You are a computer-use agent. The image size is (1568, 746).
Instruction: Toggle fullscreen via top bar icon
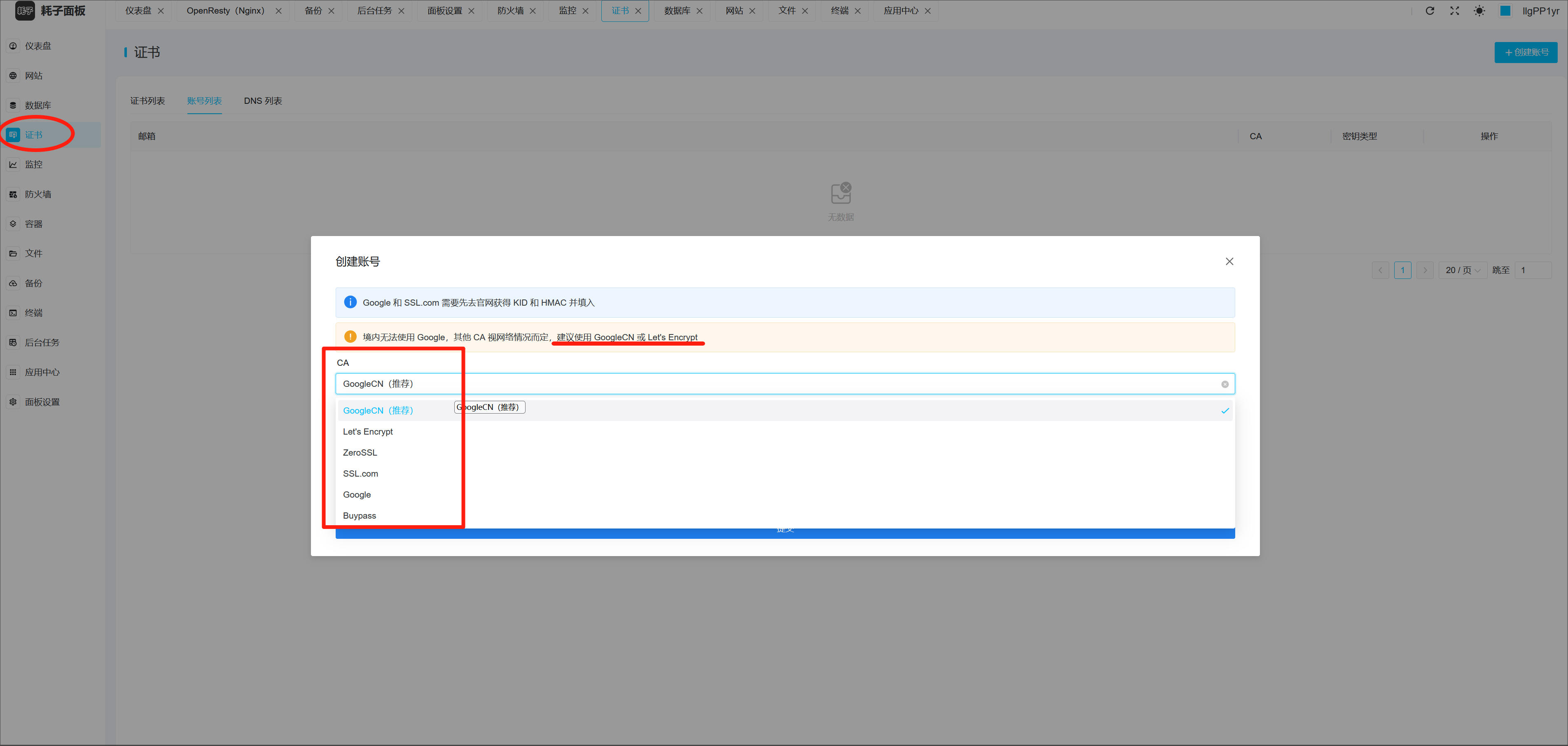click(1455, 11)
